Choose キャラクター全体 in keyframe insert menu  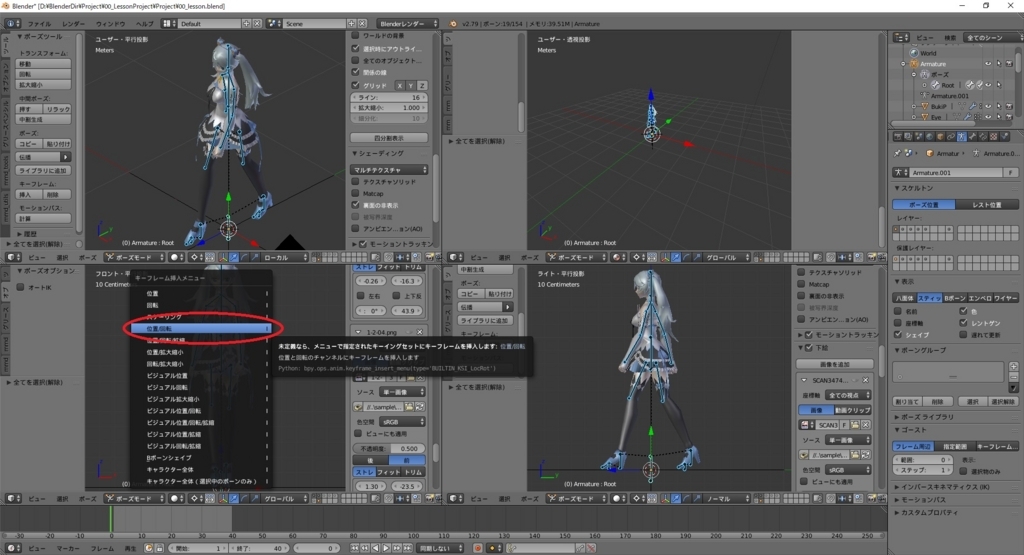(200, 469)
